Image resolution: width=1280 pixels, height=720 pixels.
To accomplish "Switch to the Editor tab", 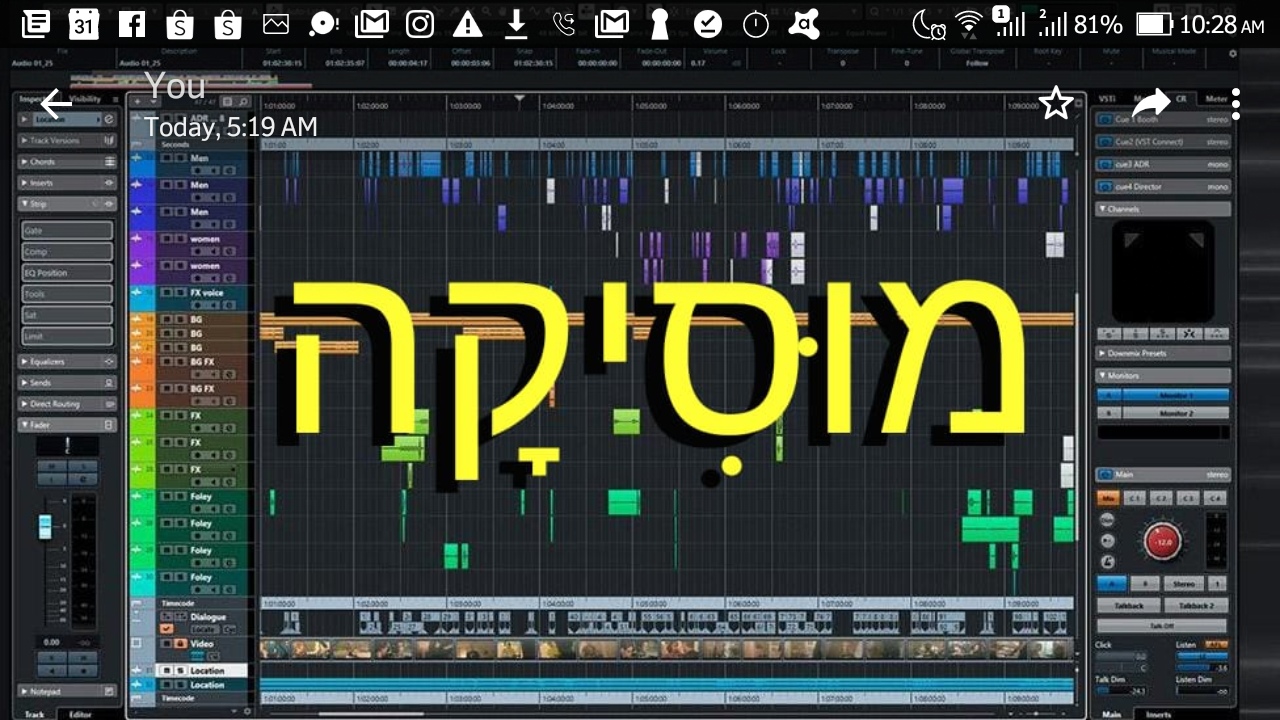I will click(x=80, y=714).
